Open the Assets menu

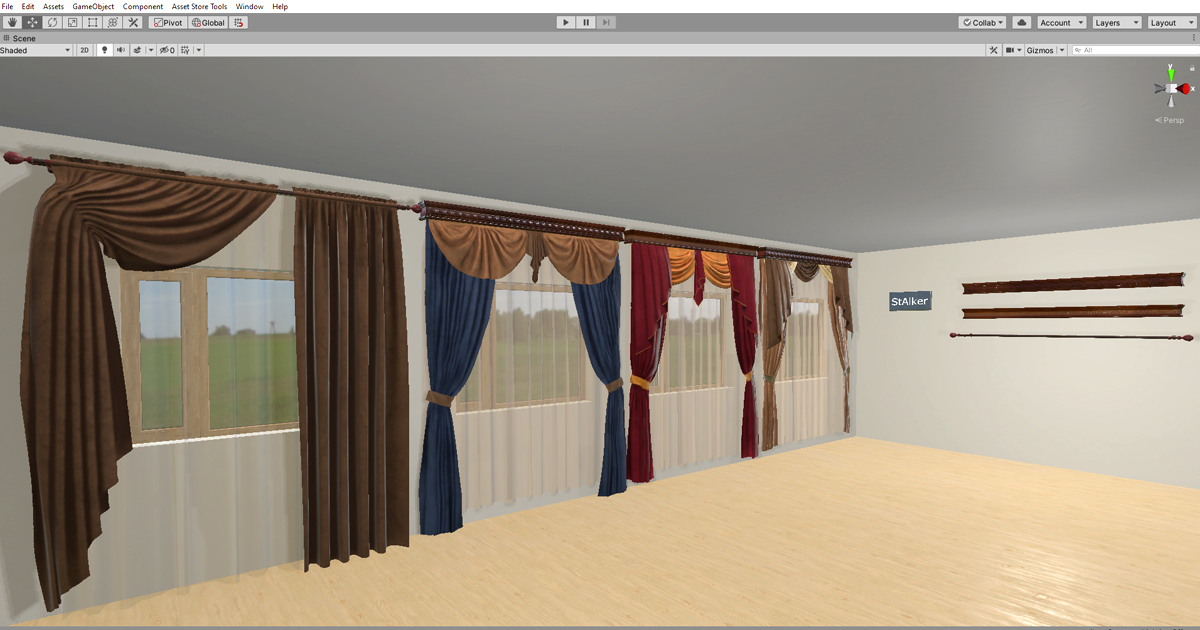click(x=53, y=6)
